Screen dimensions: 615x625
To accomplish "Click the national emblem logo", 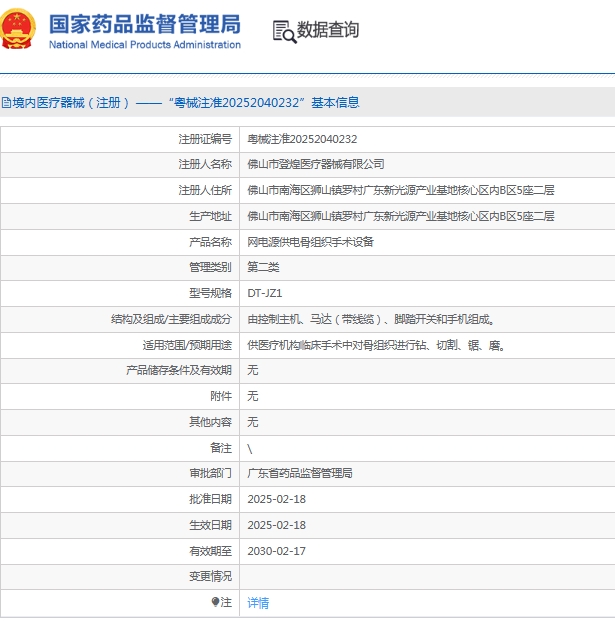I will click(18, 29).
